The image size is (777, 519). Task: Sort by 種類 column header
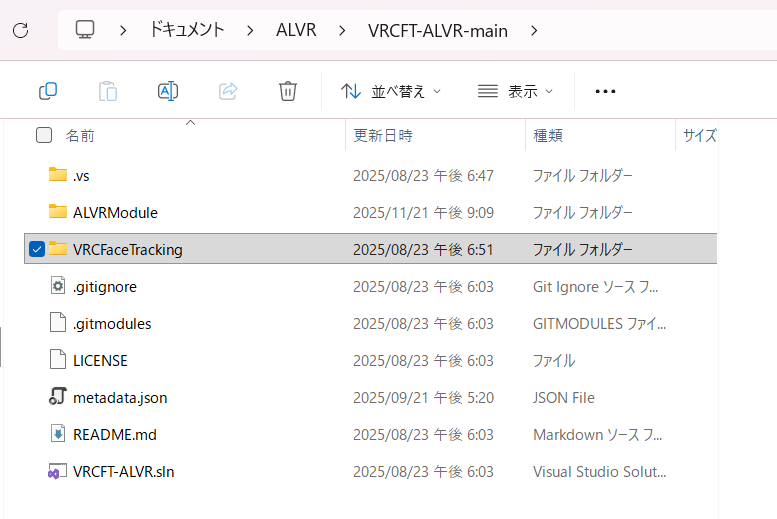pos(548,135)
